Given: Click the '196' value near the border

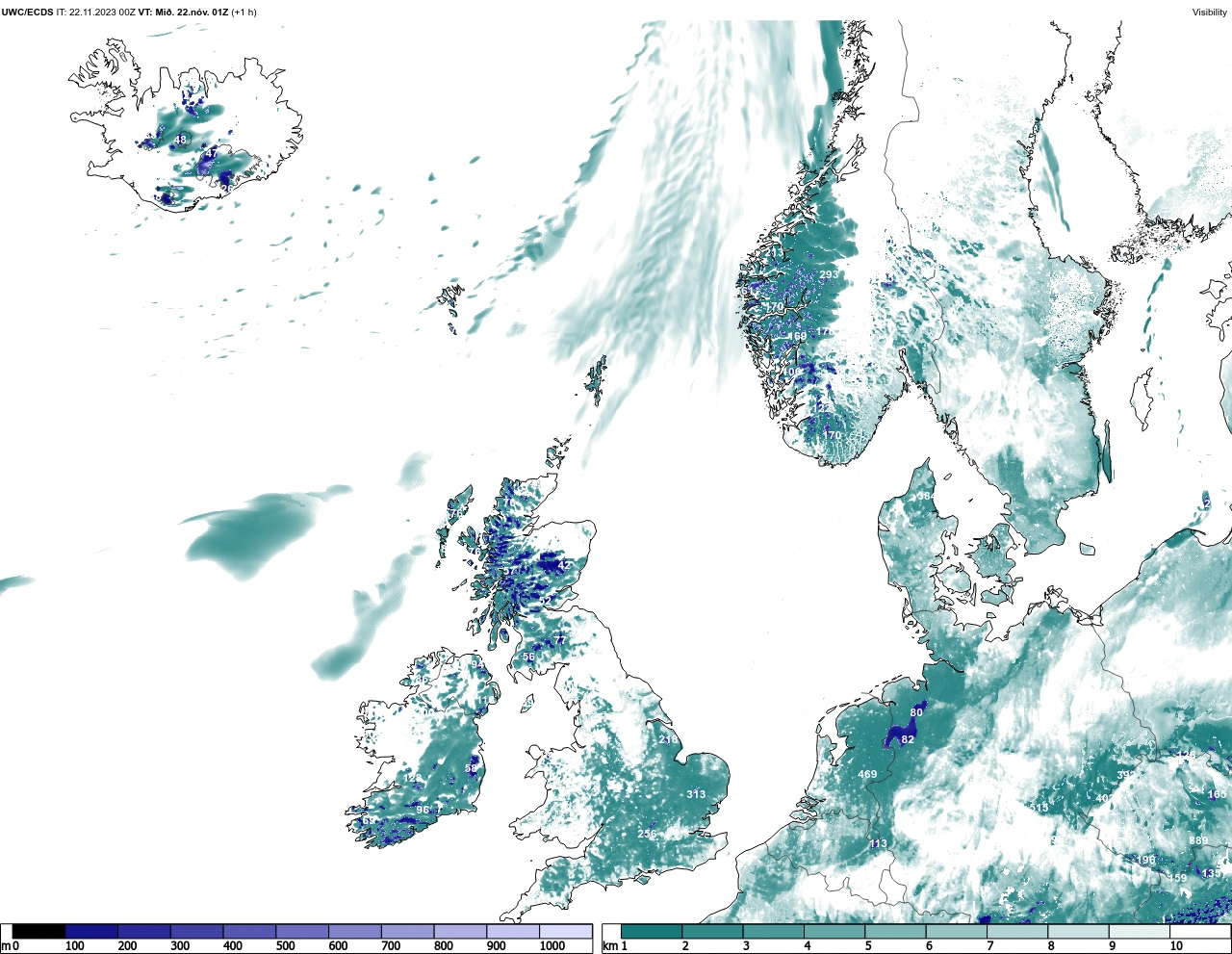Looking at the screenshot, I should pyautogui.click(x=1146, y=861).
